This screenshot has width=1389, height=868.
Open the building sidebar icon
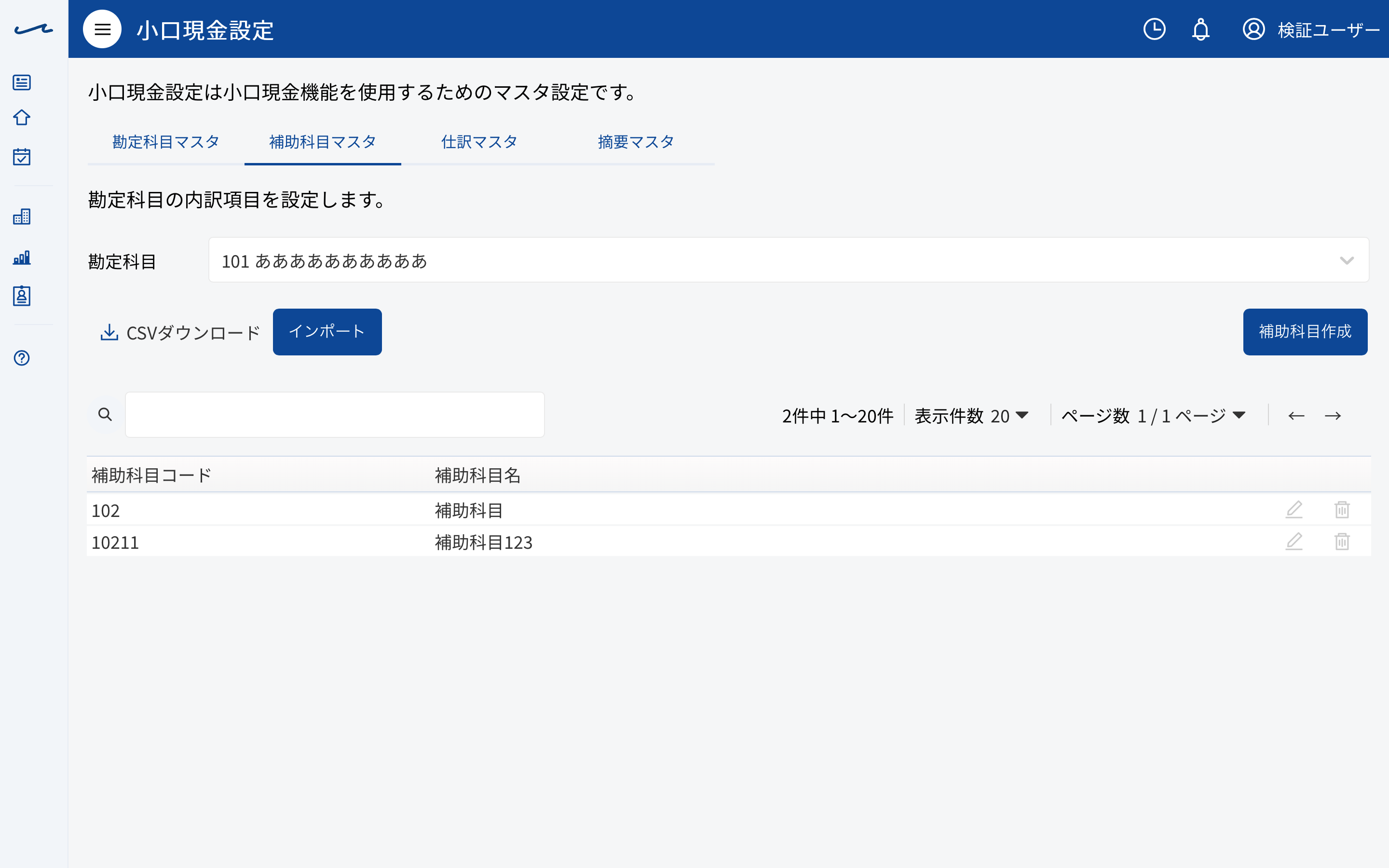[x=22, y=217]
